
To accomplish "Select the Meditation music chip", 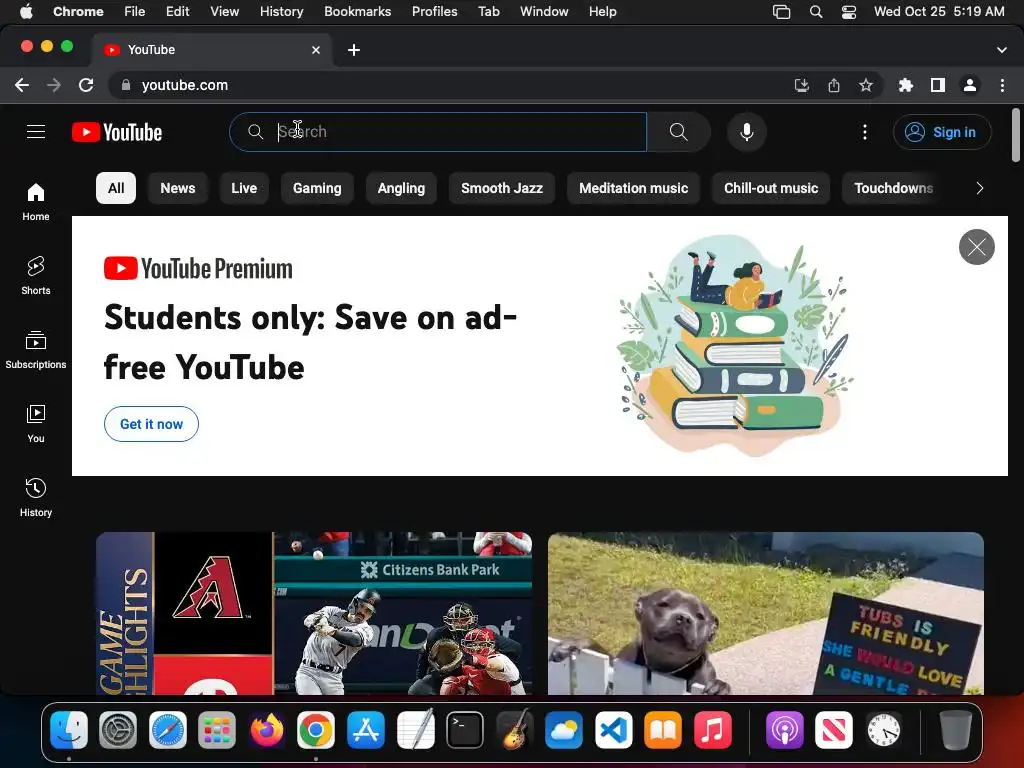I will [633, 188].
